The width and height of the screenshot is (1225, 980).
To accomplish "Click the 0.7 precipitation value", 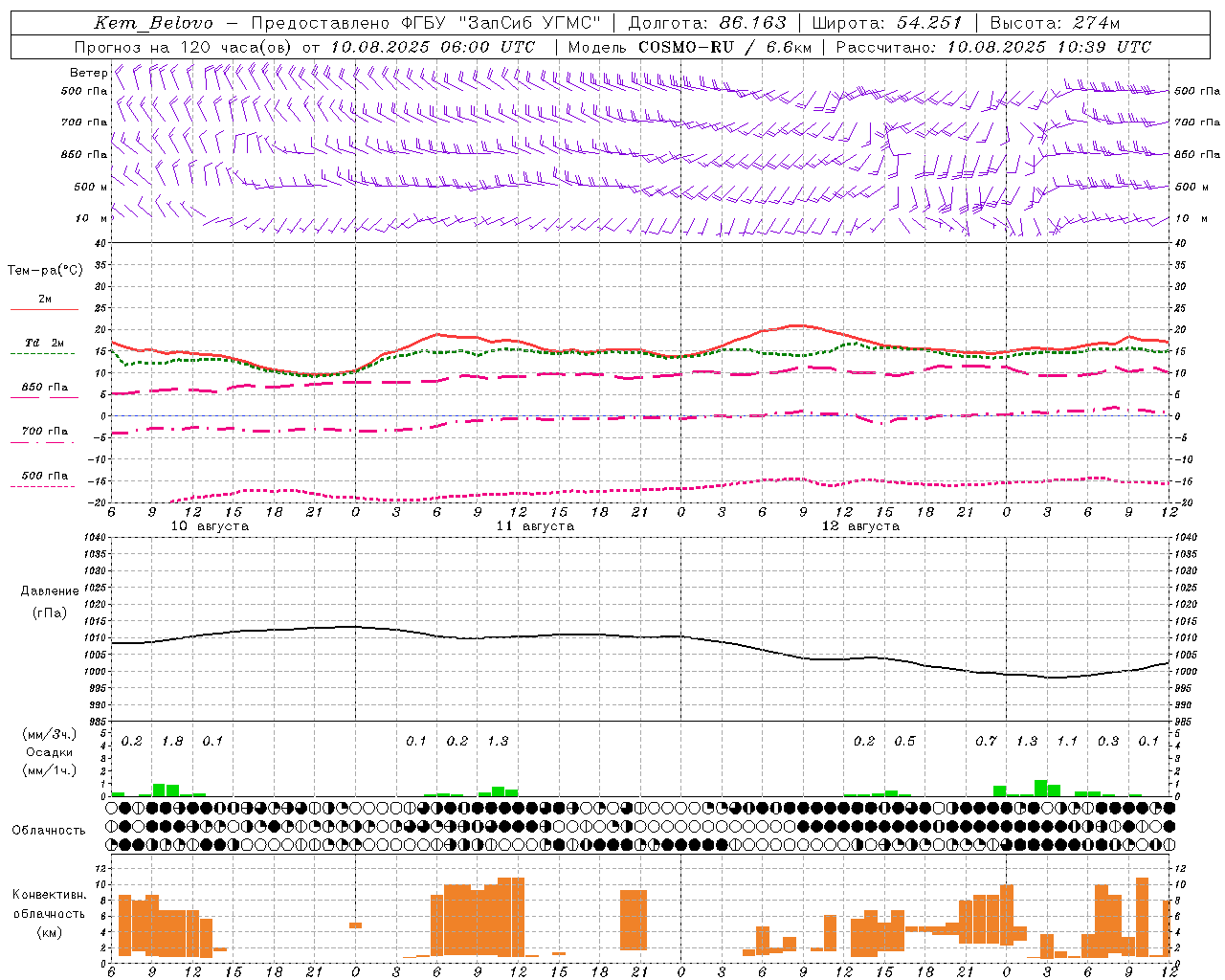I will pos(986,742).
